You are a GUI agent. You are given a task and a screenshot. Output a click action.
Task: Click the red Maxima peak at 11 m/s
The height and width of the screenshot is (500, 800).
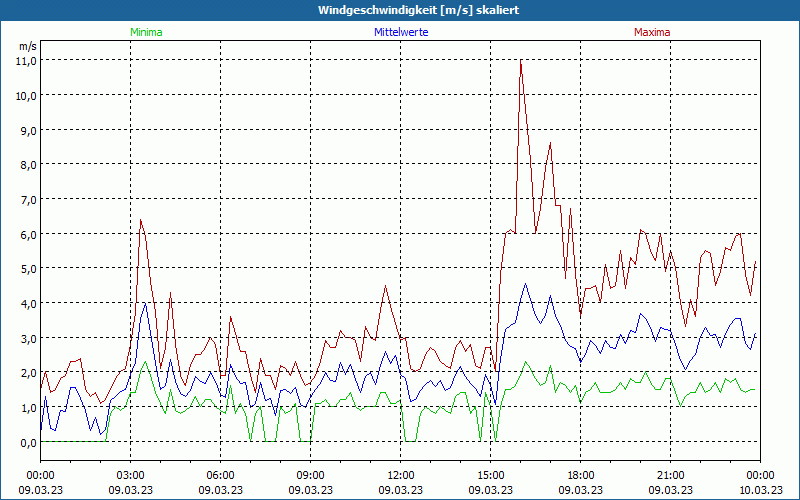coord(521,61)
